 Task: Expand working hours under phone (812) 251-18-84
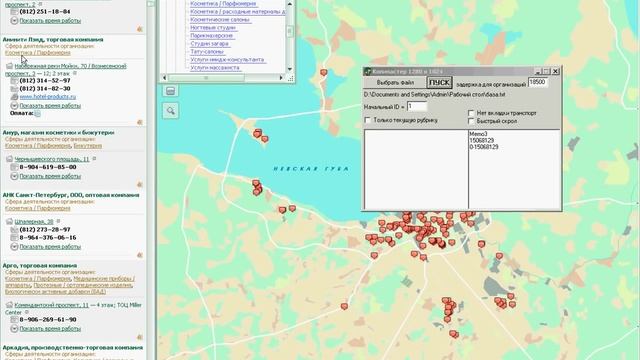click(50, 20)
